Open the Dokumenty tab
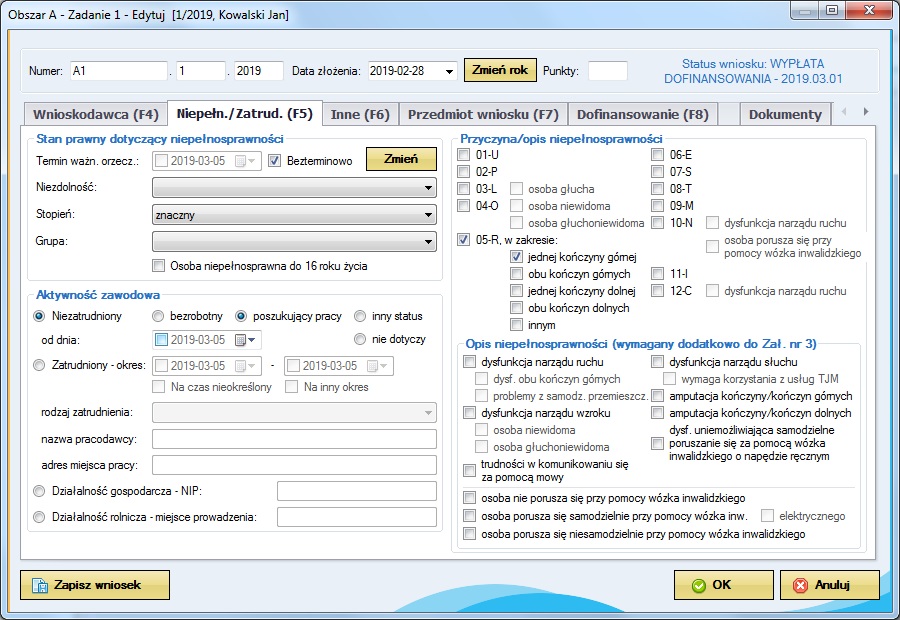Image resolution: width=900 pixels, height=620 pixels. point(785,114)
